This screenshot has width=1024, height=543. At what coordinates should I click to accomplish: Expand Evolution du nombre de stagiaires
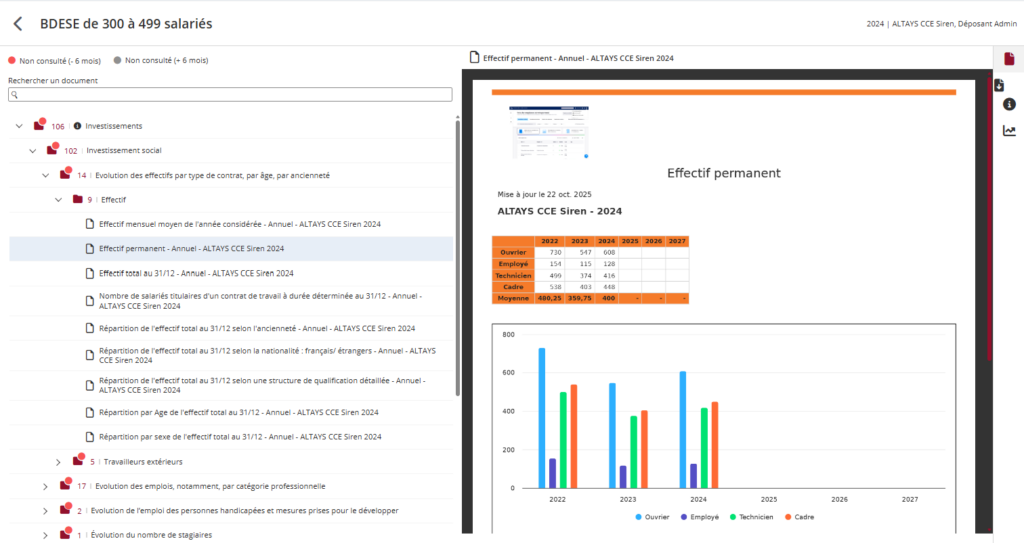[x=45, y=535]
